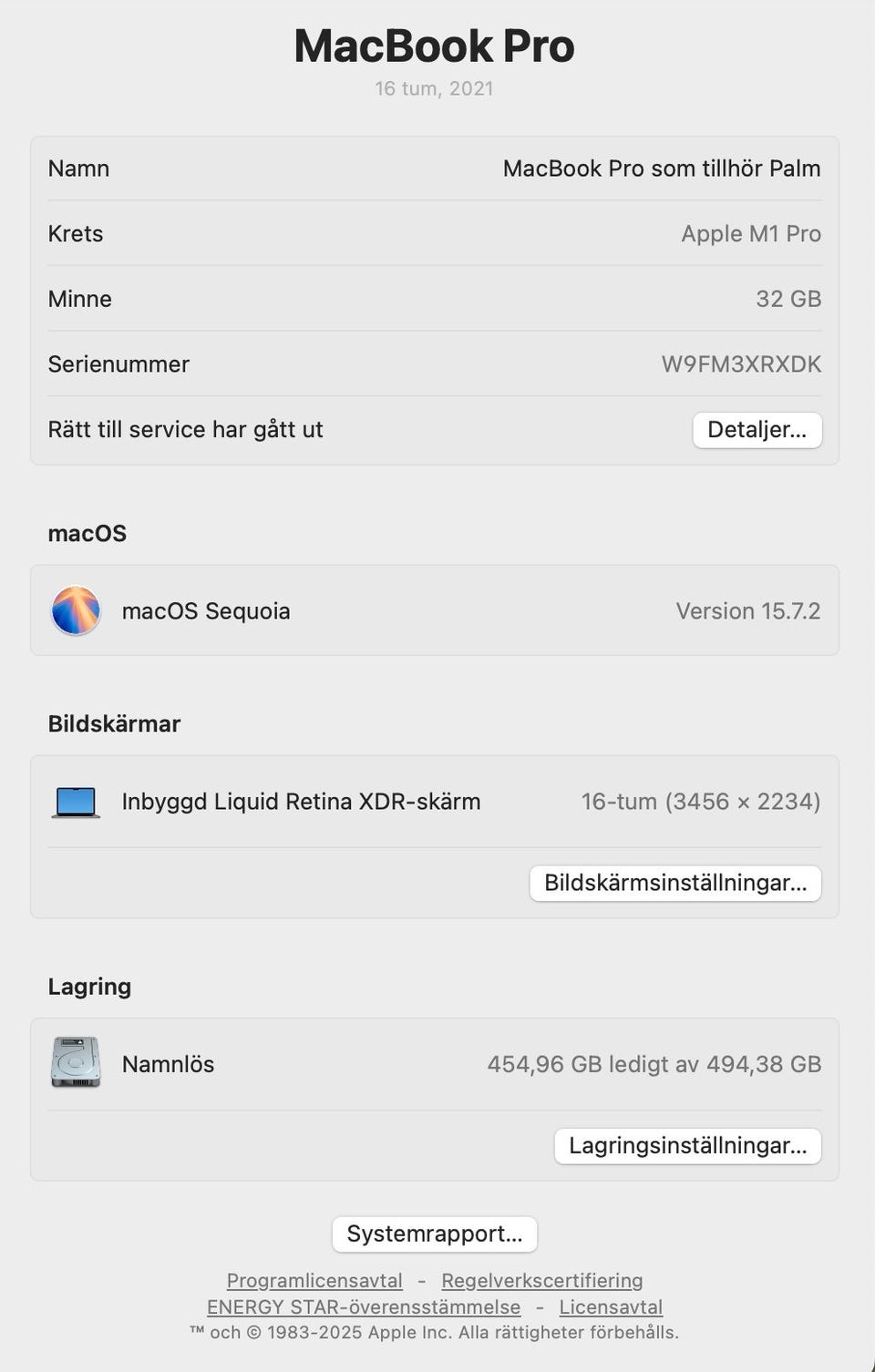Open Bildskärmsinställningar… display settings
The image size is (875, 1372).
pos(675,883)
